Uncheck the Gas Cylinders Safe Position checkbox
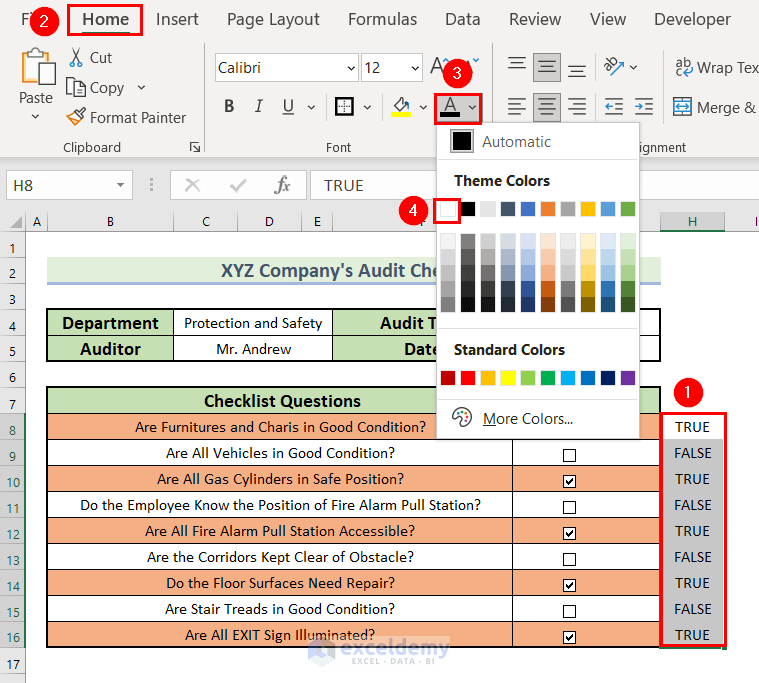 pos(569,480)
